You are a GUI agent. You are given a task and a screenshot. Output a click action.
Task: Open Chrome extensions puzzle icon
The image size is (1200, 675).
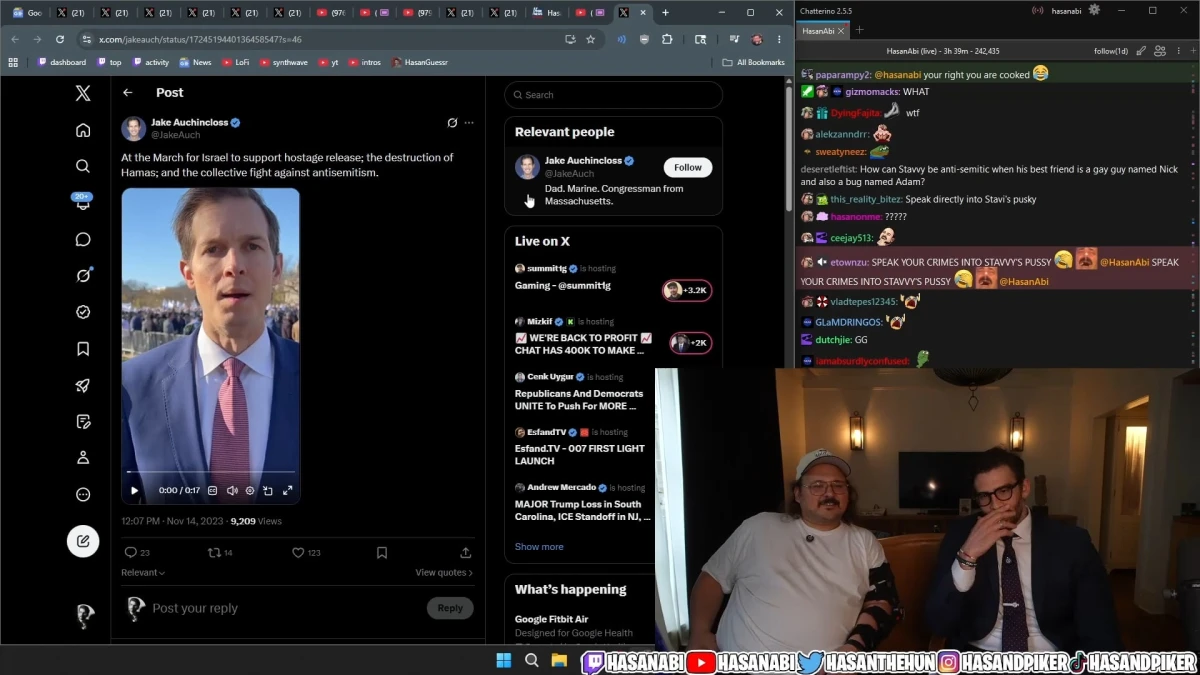(x=667, y=39)
